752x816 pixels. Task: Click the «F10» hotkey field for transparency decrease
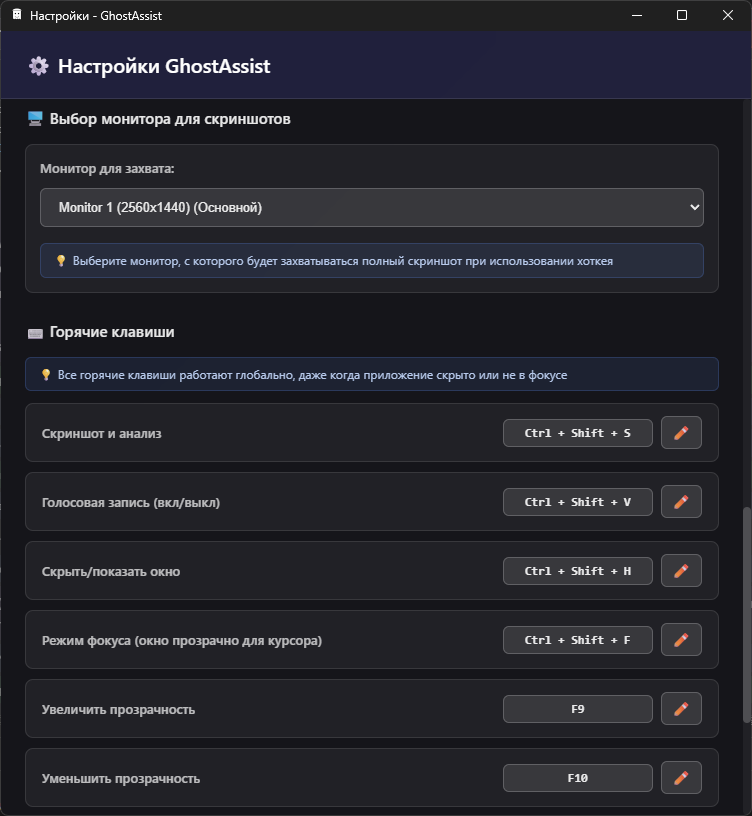[x=577, y=777]
